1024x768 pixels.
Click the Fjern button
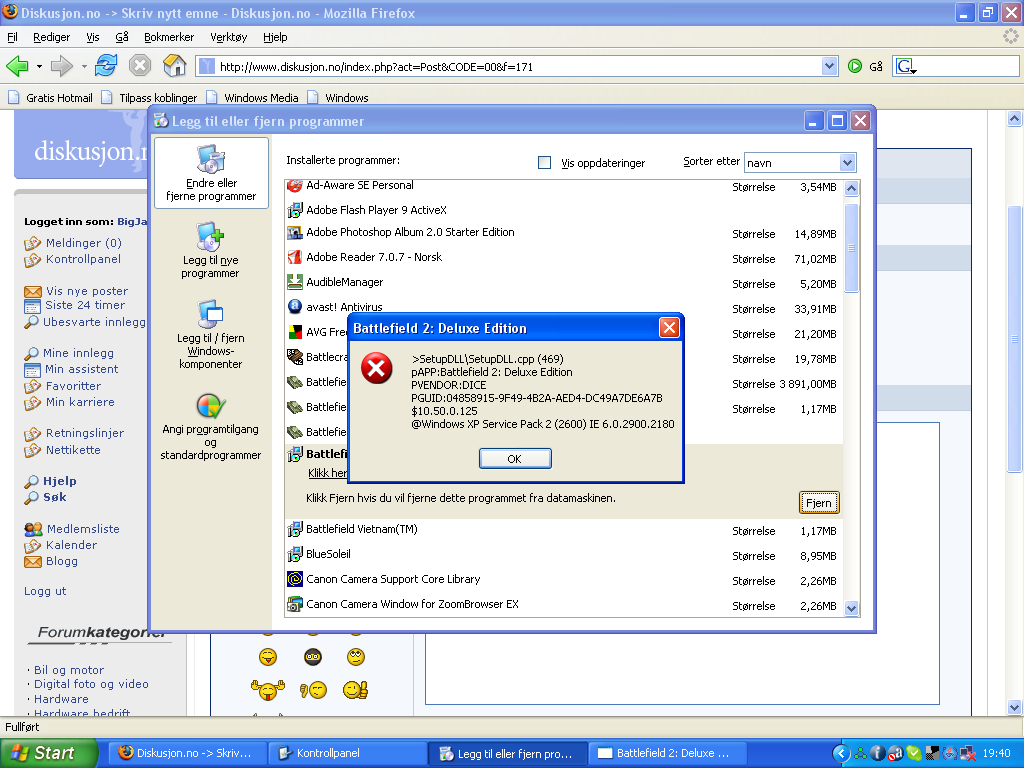(818, 503)
